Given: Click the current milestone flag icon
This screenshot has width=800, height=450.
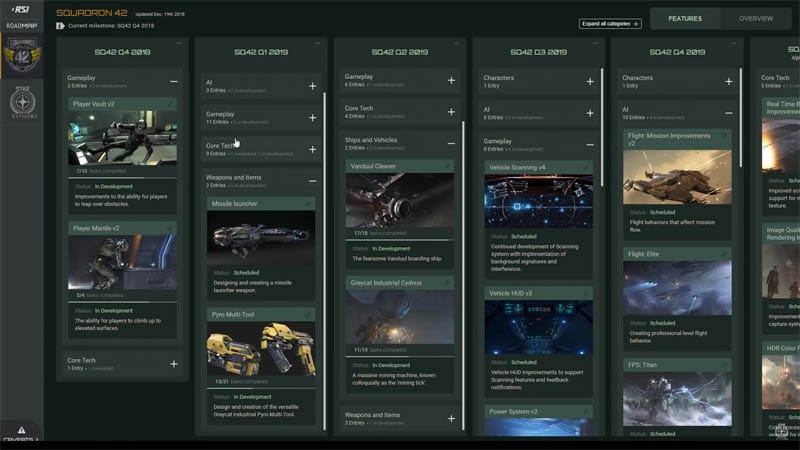Looking at the screenshot, I should (x=60, y=26).
